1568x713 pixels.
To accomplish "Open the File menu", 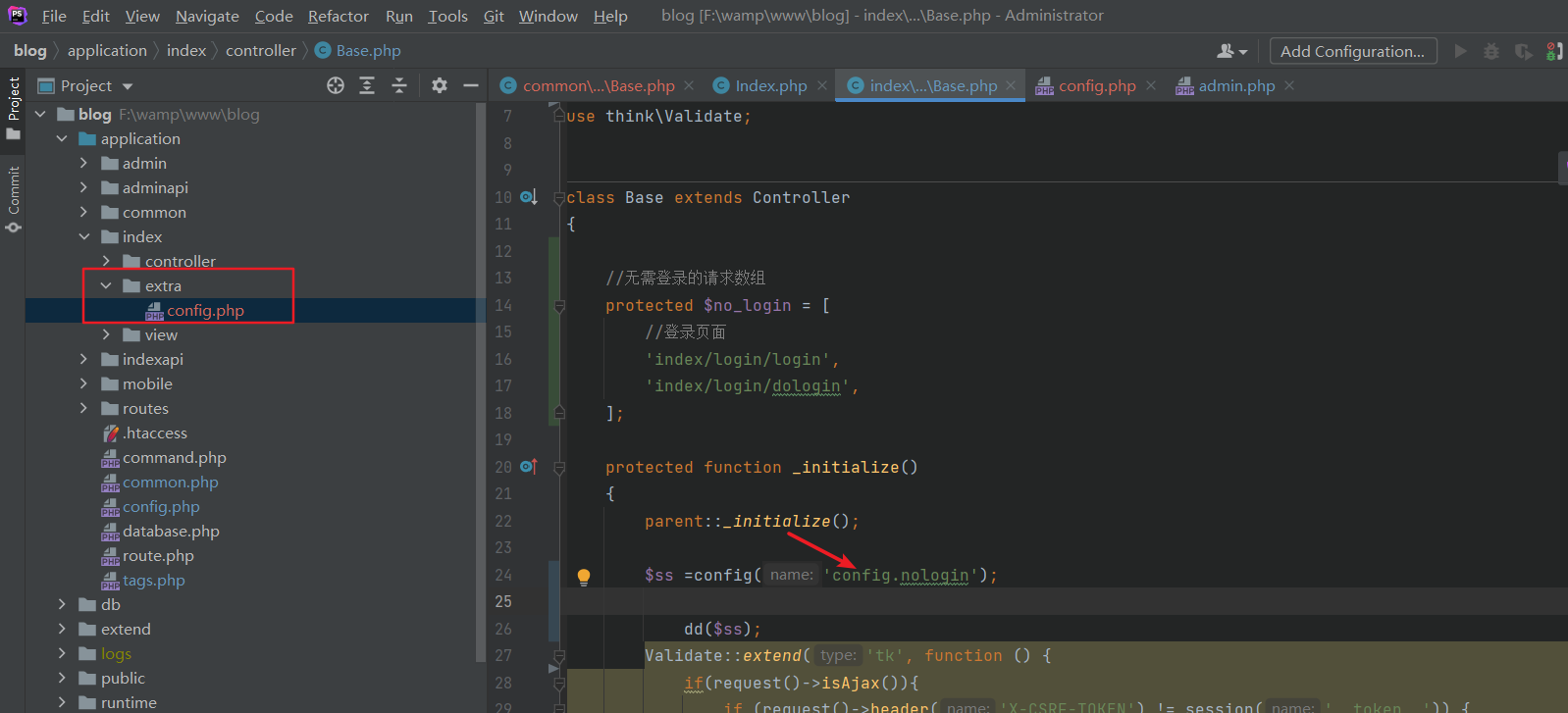I will 54,16.
